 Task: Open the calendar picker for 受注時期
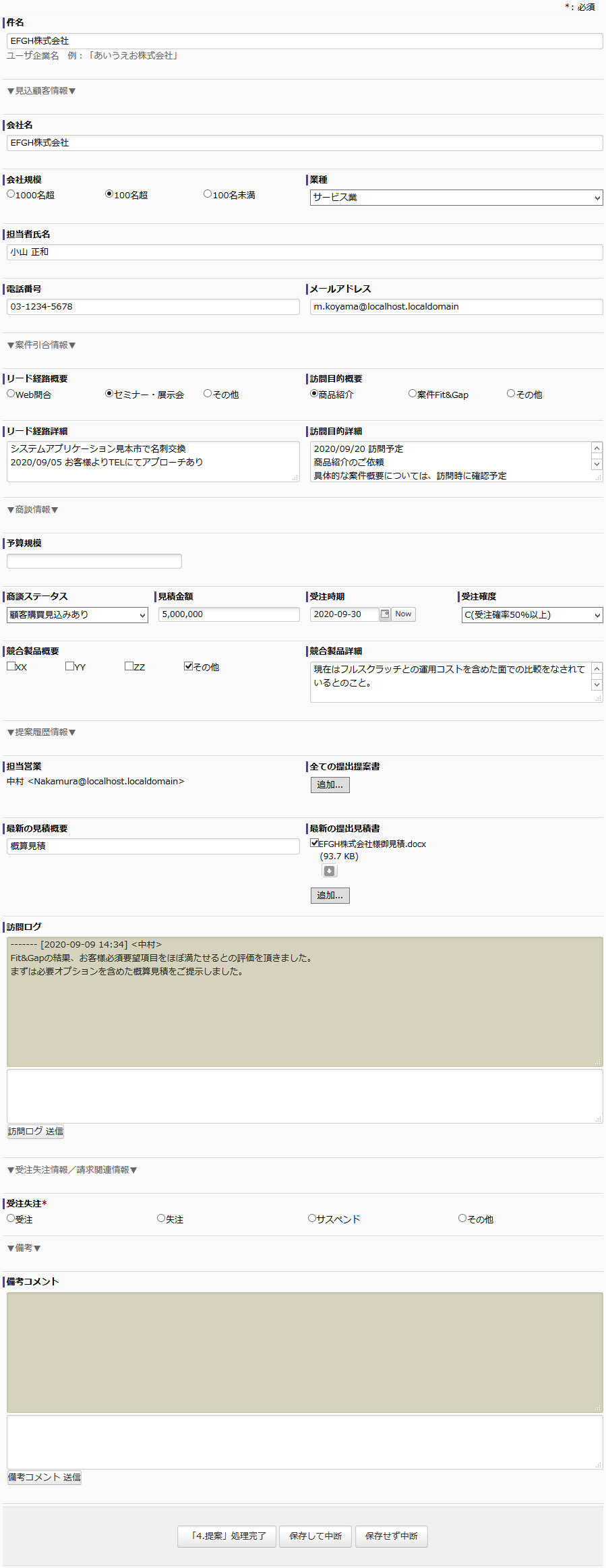(384, 614)
